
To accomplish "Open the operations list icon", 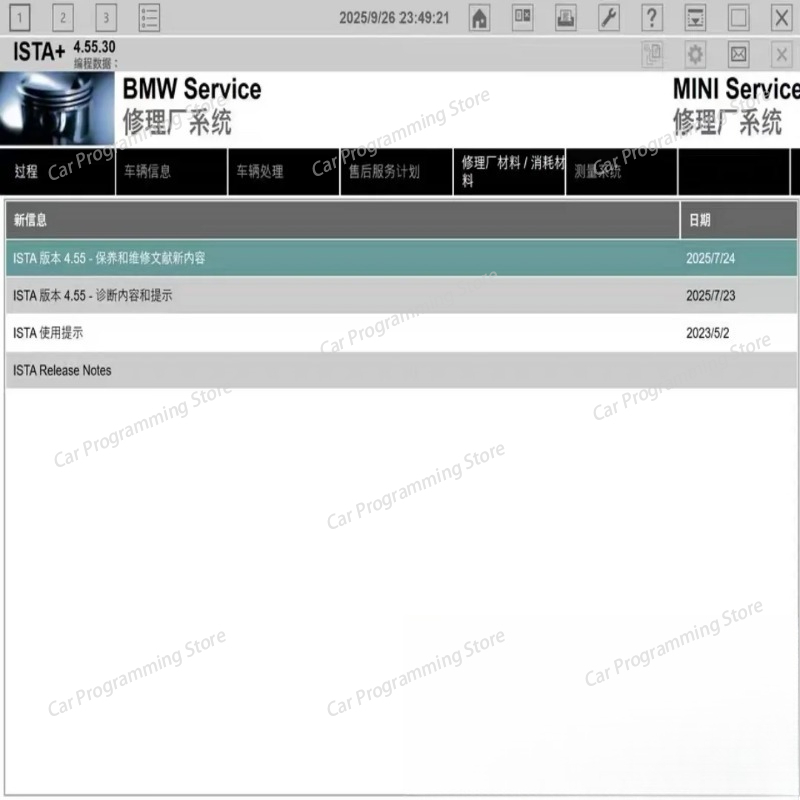I will pos(149,18).
